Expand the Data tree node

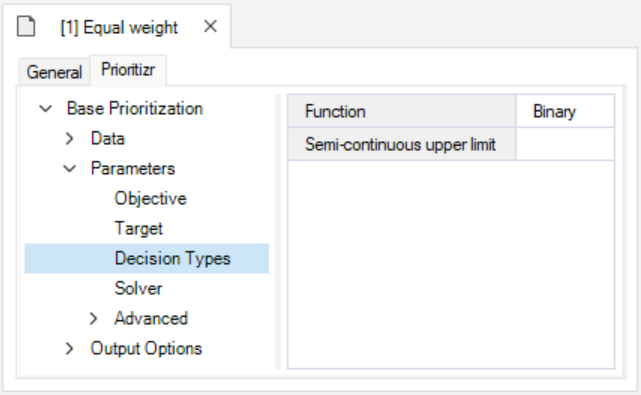coord(69,139)
